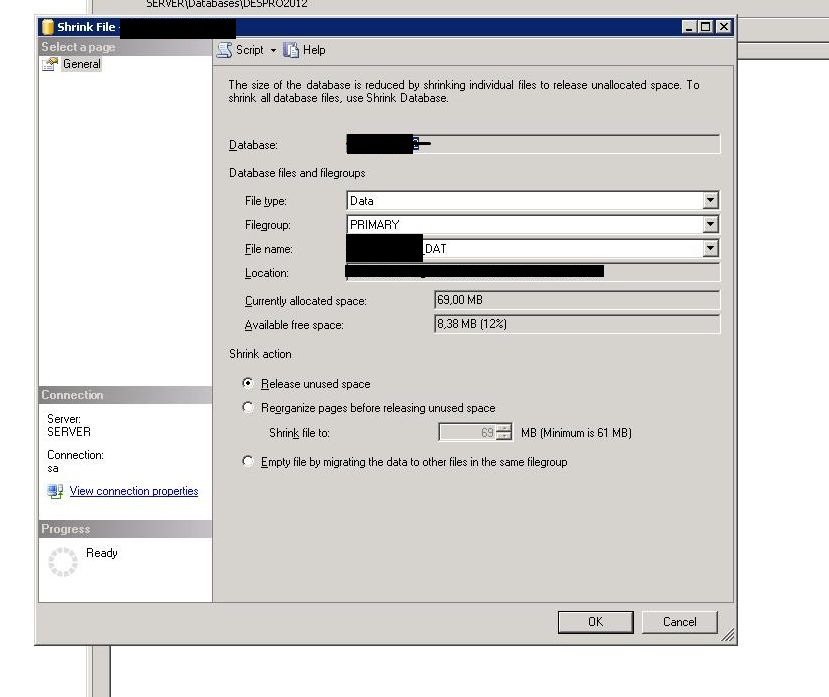
Task: Click the Currently allocated space value 69,00 MB
Action: click(x=577, y=300)
